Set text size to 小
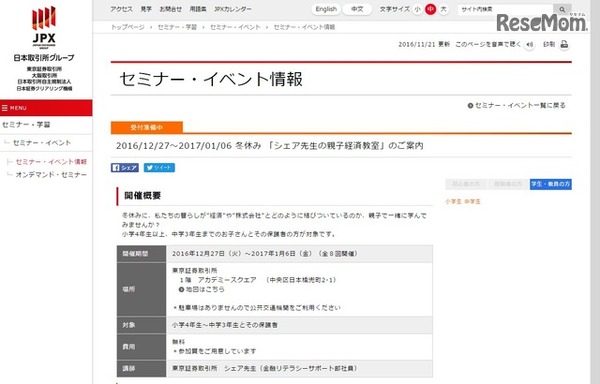The image size is (600, 384). [x=417, y=9]
